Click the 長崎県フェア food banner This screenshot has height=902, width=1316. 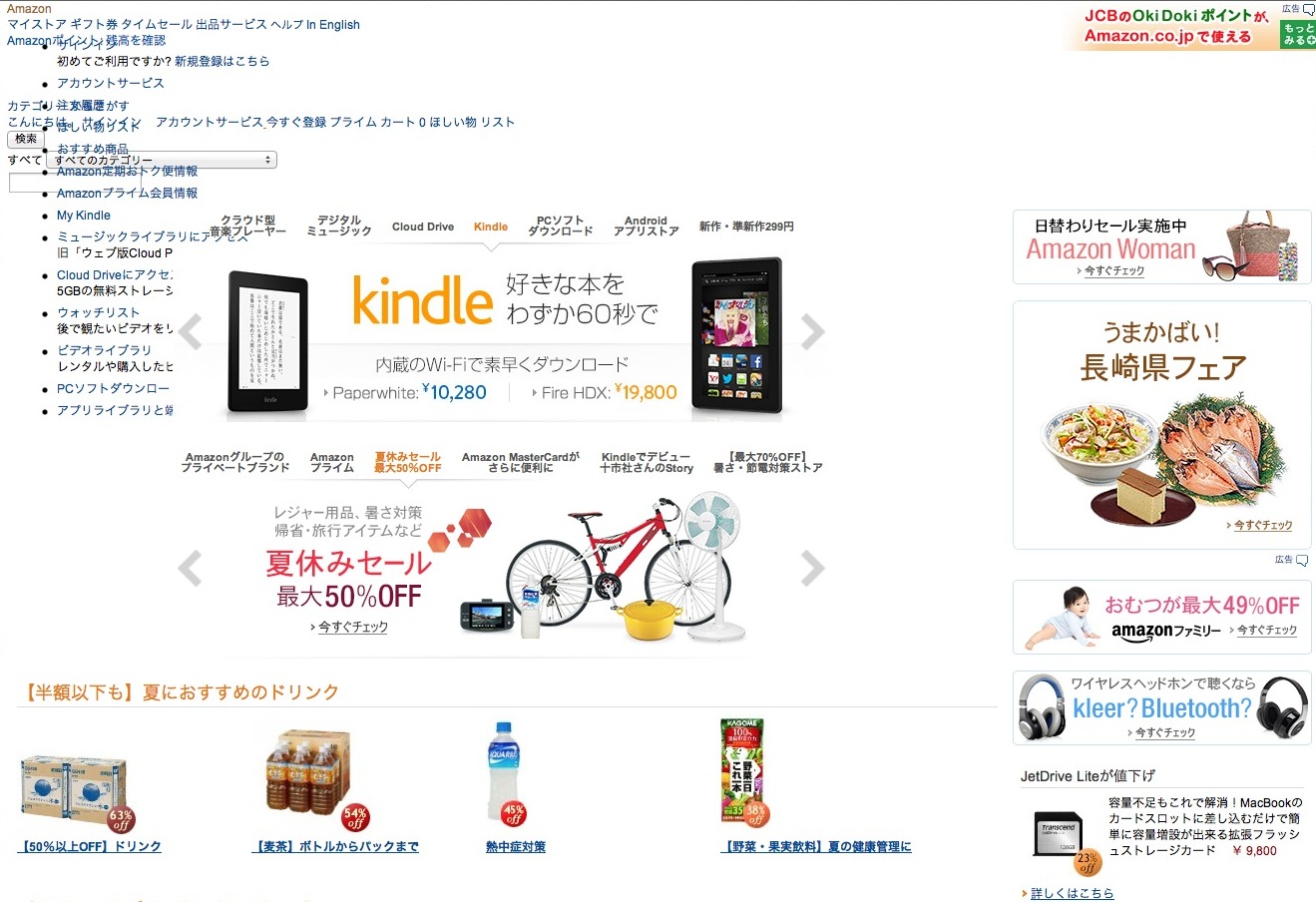(1162, 425)
